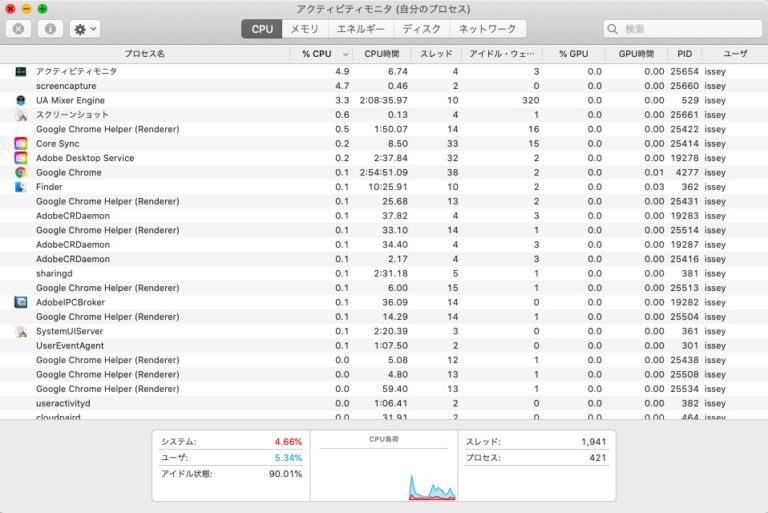Open the ディスク tab
Screen dimensions: 768x513
tap(421, 29)
